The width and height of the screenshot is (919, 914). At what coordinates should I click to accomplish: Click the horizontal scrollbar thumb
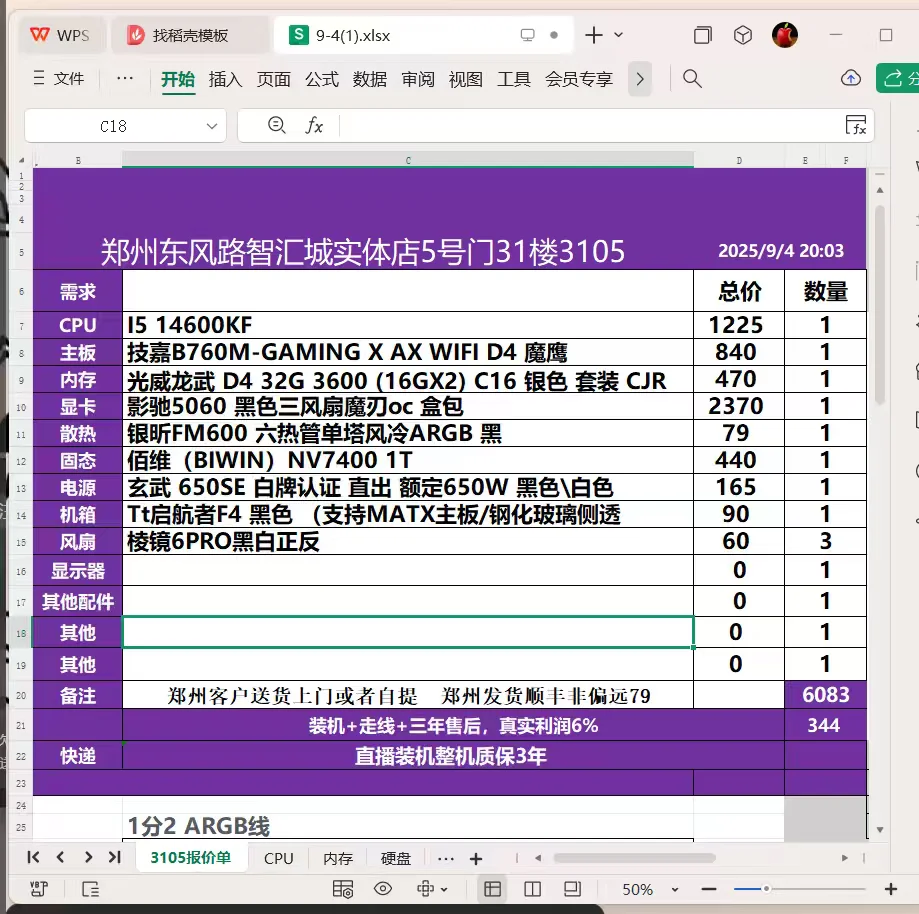pyautogui.click(x=634, y=858)
